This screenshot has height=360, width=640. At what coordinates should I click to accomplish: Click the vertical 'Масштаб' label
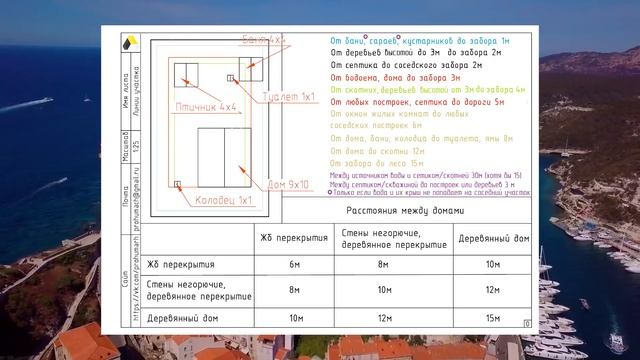coord(126,146)
